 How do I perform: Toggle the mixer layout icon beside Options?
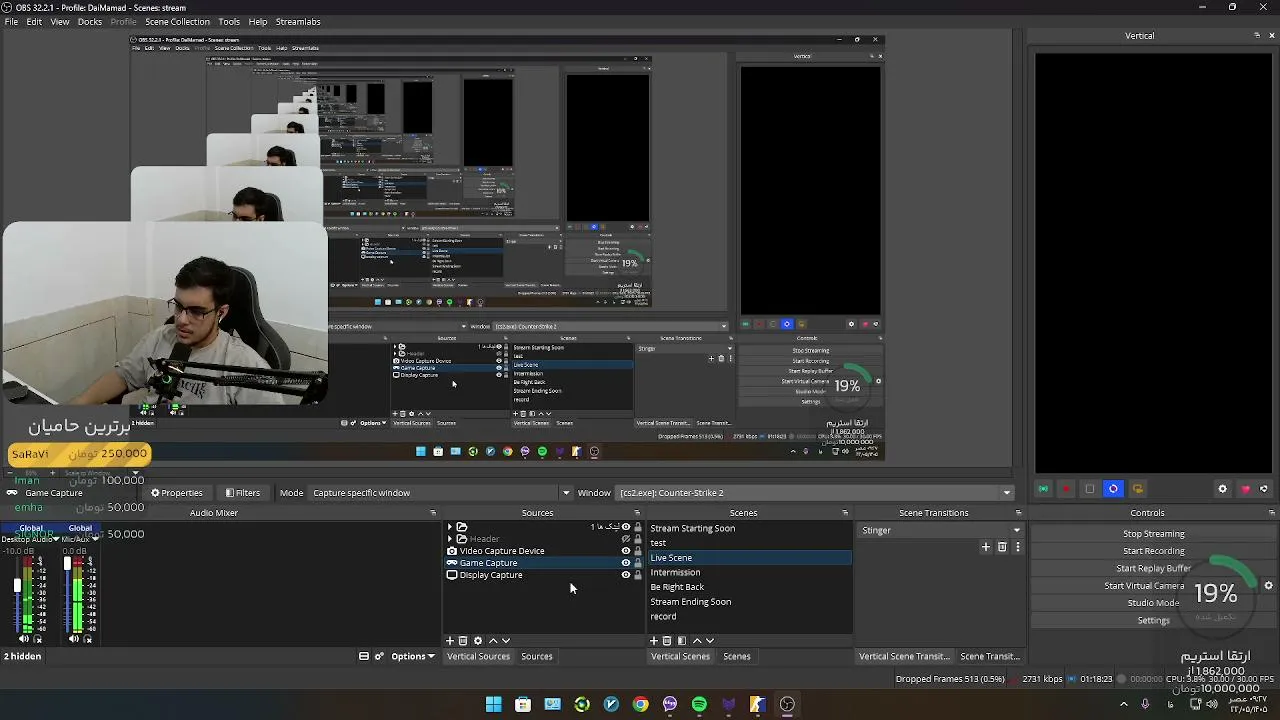pos(364,656)
